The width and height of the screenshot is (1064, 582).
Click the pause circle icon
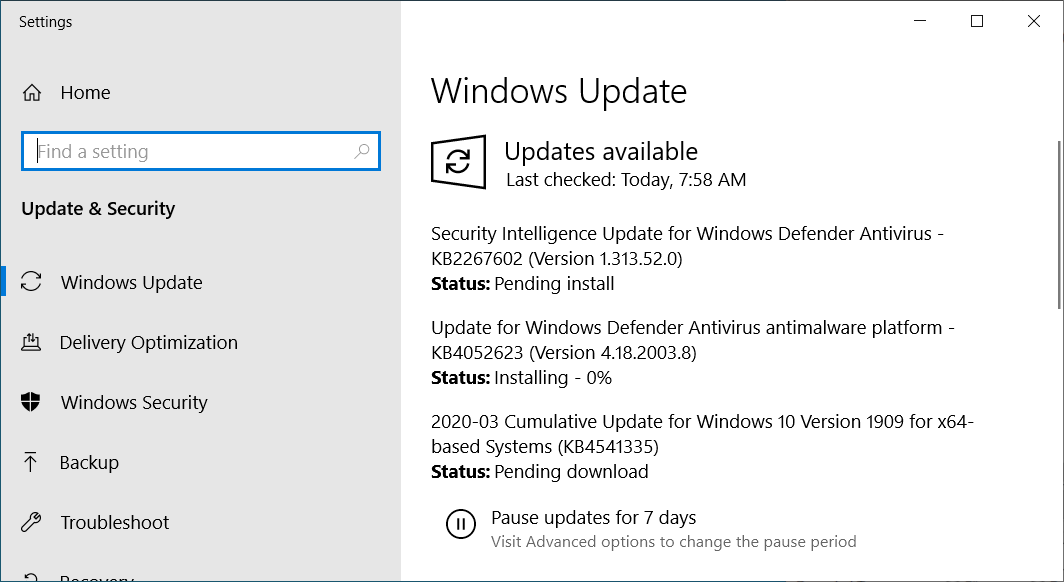[x=461, y=524]
